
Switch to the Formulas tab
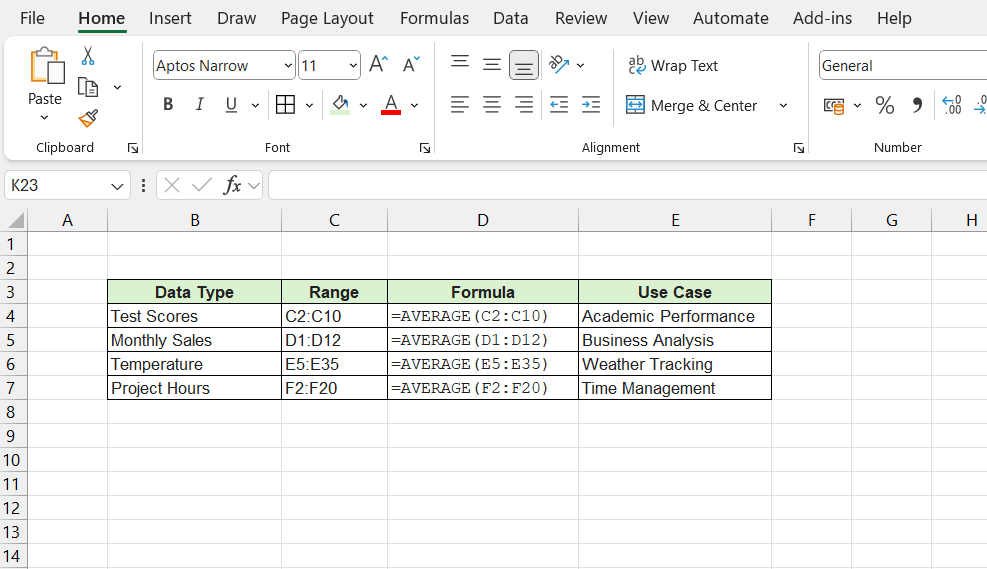click(x=434, y=18)
